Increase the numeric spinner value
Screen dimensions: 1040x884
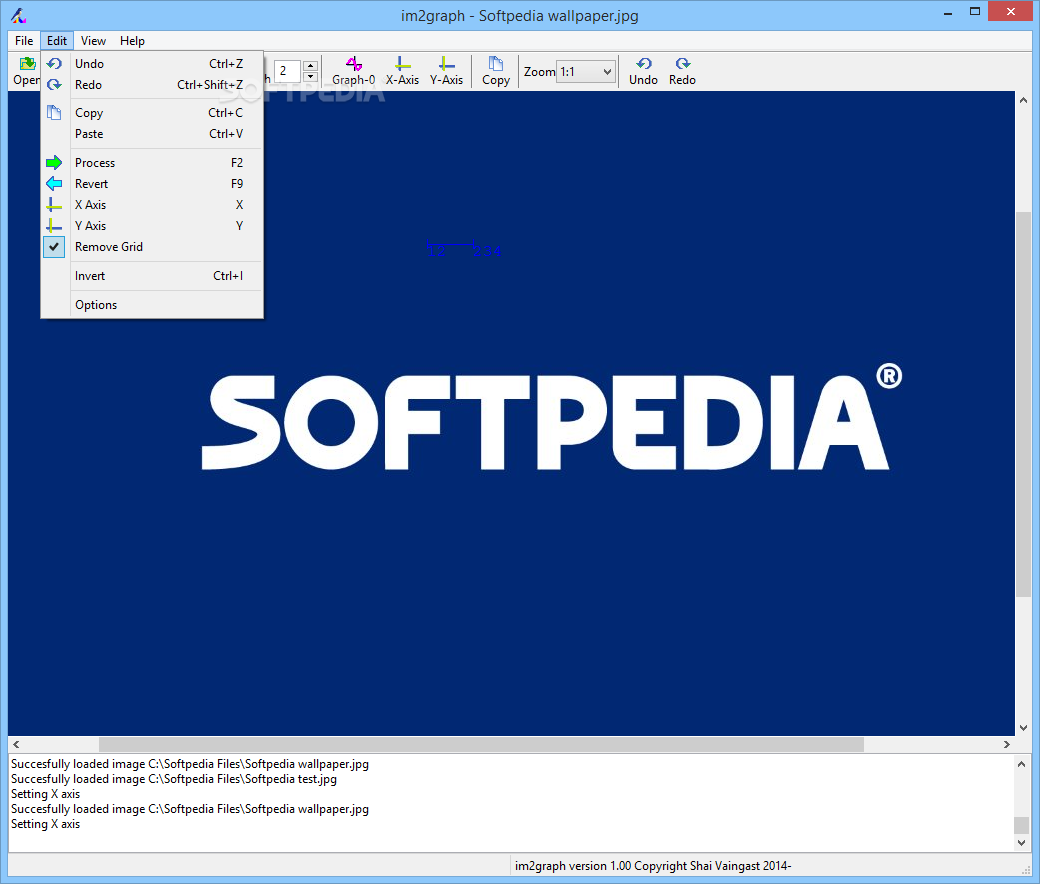point(310,66)
